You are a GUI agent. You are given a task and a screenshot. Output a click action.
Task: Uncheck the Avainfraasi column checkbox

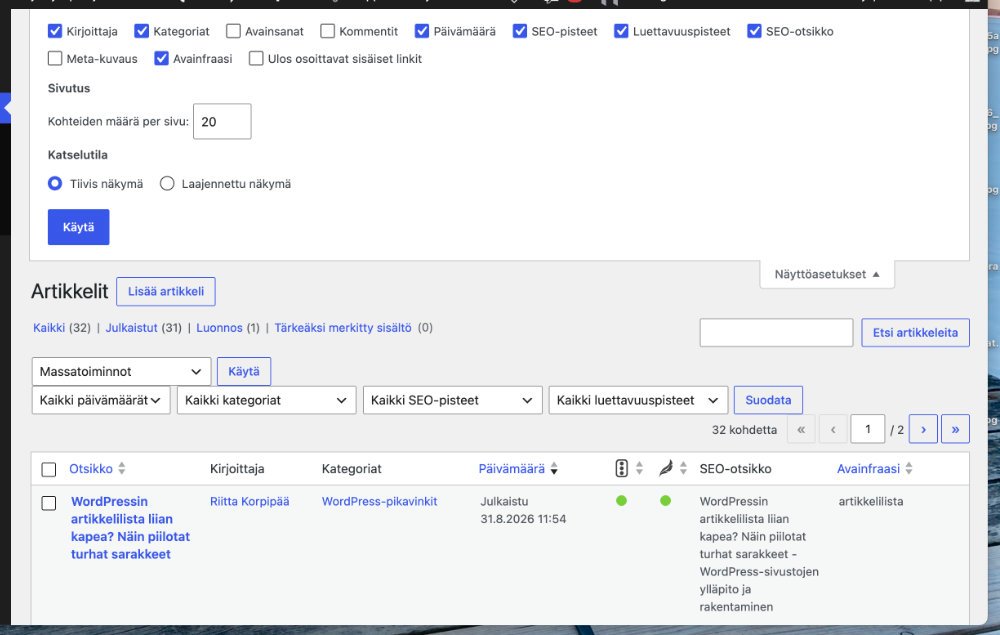(x=161, y=59)
